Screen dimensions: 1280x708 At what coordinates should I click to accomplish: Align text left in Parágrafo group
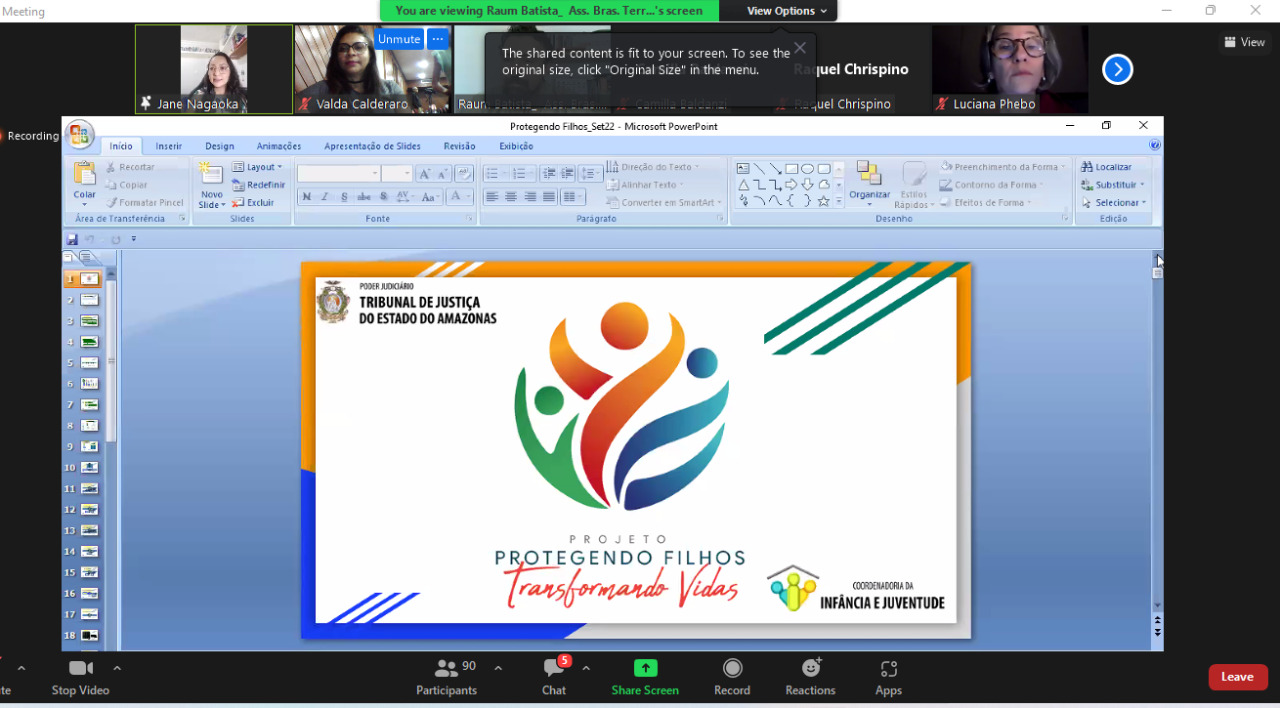click(x=492, y=197)
